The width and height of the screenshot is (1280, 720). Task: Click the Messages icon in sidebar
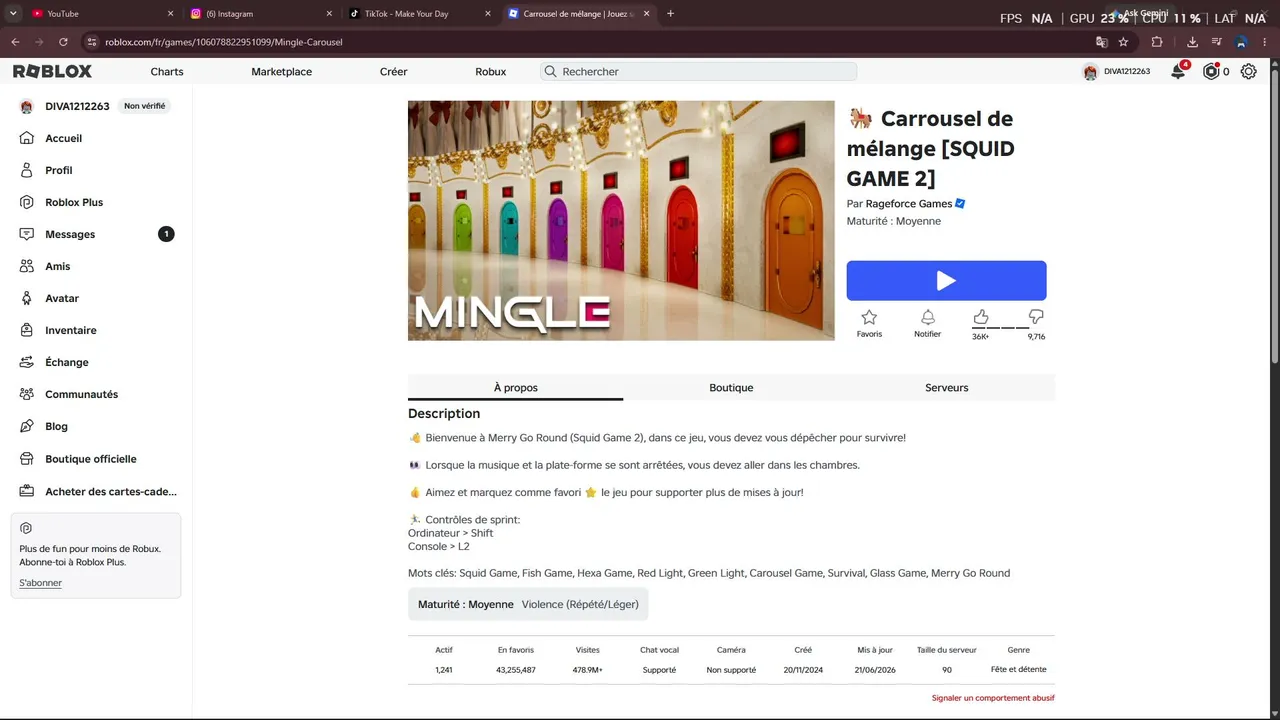[27, 234]
